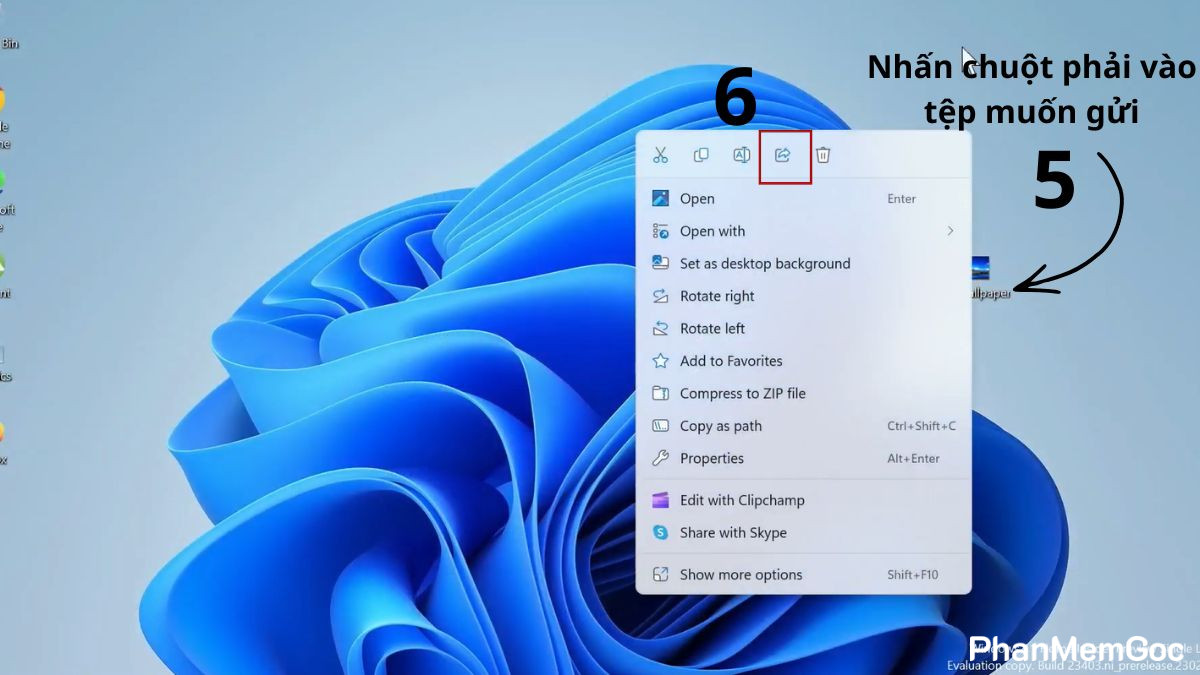Choose Rotate left
The image size is (1200, 675).
click(803, 328)
